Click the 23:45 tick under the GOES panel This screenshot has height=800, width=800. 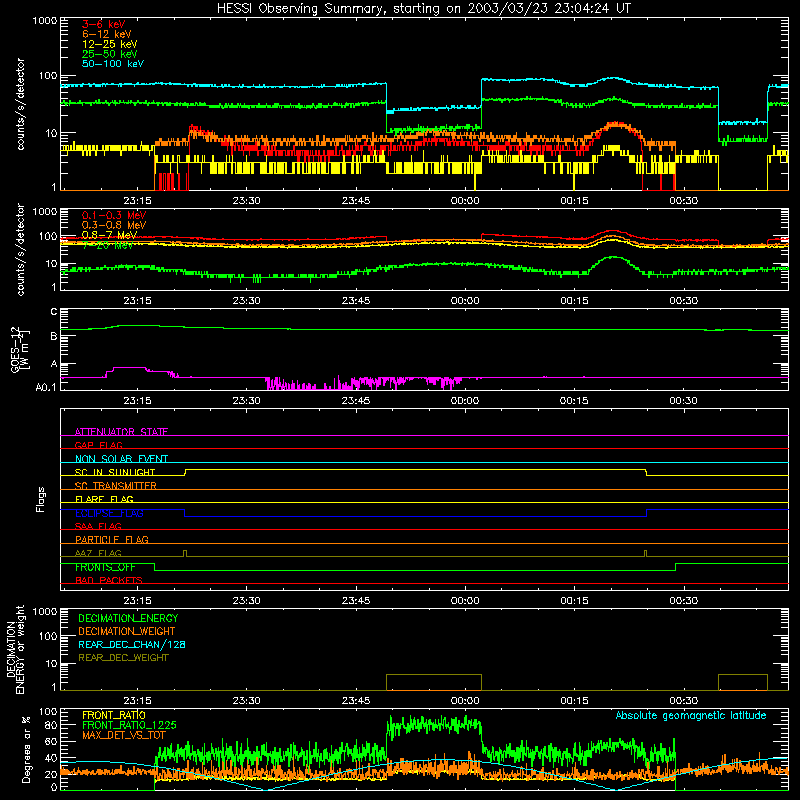(x=356, y=401)
